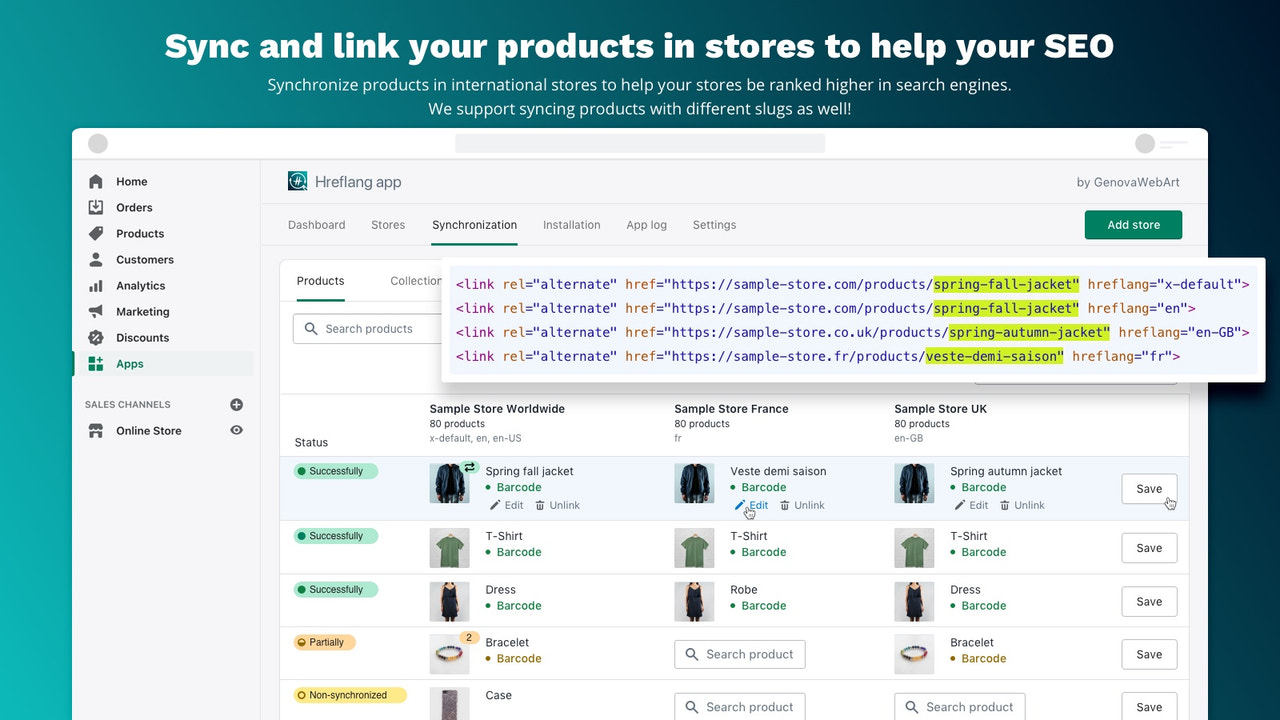
Task: Open the Collections tab
Action: click(x=419, y=281)
